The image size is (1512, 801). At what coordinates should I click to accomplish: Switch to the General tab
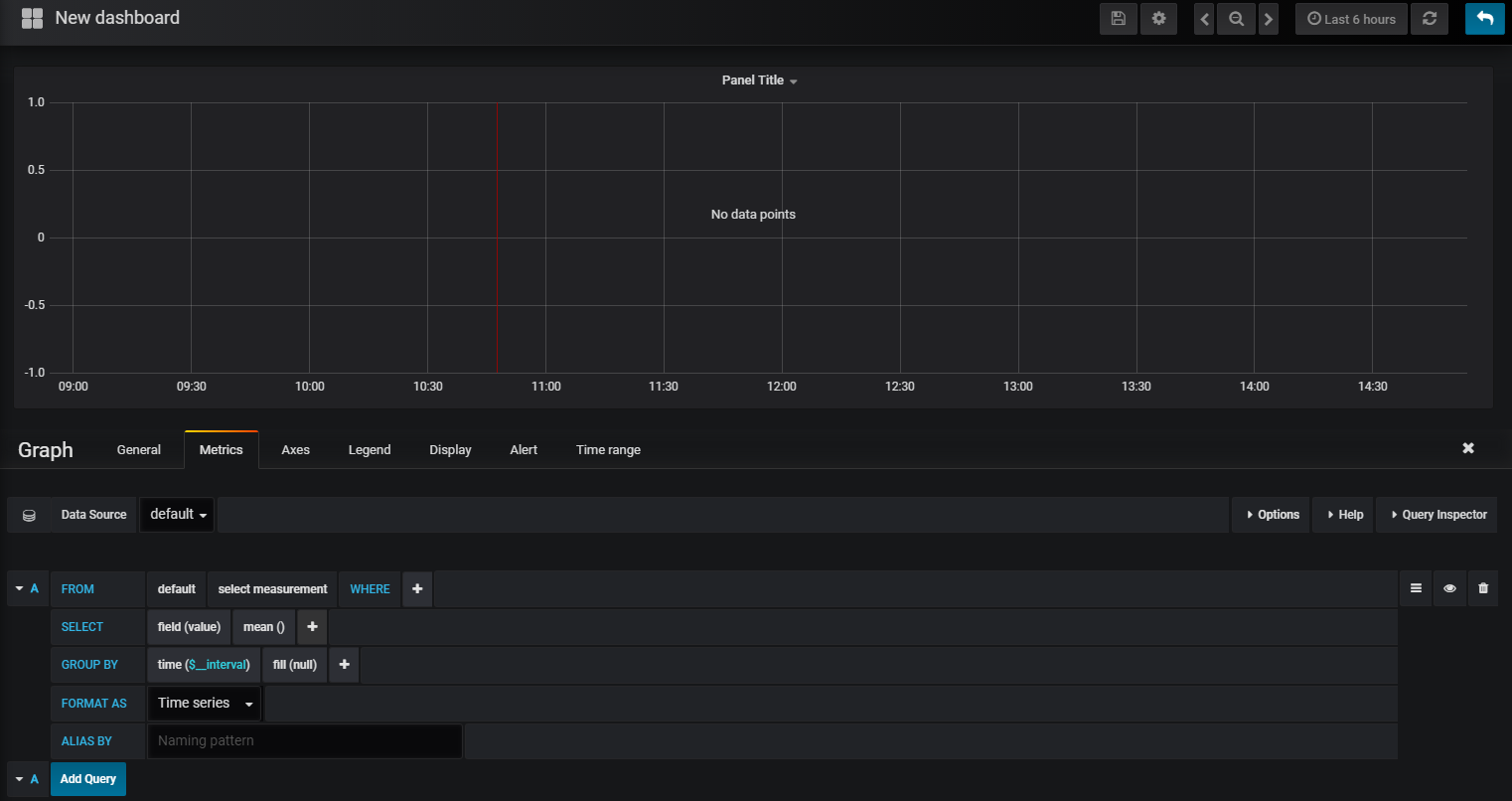click(139, 450)
